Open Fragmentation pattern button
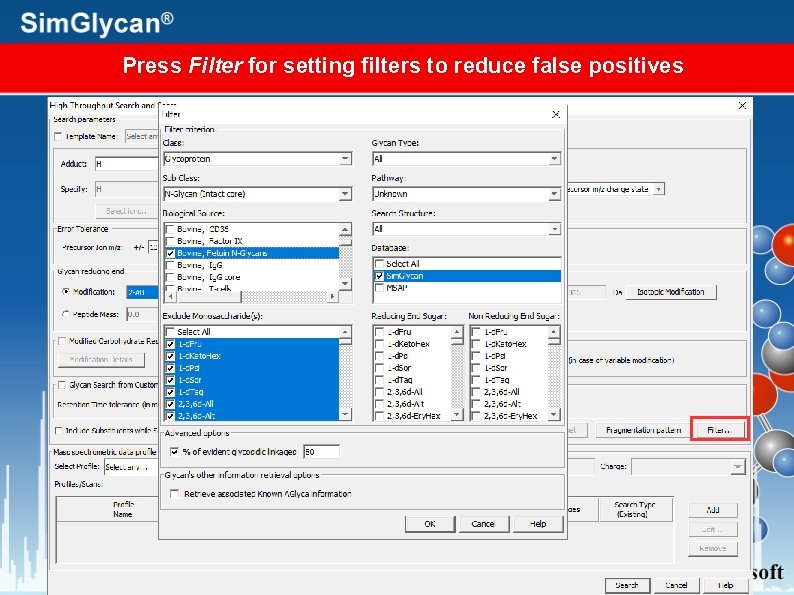The height and width of the screenshot is (595, 794). tap(643, 430)
